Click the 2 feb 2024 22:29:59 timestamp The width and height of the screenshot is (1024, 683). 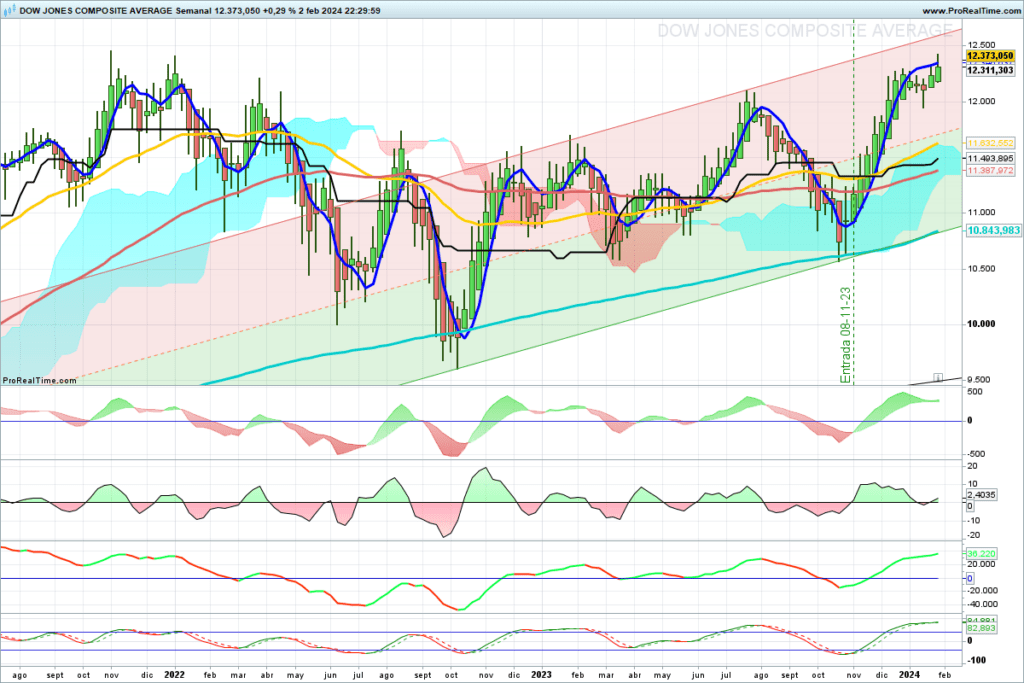pyautogui.click(x=342, y=11)
